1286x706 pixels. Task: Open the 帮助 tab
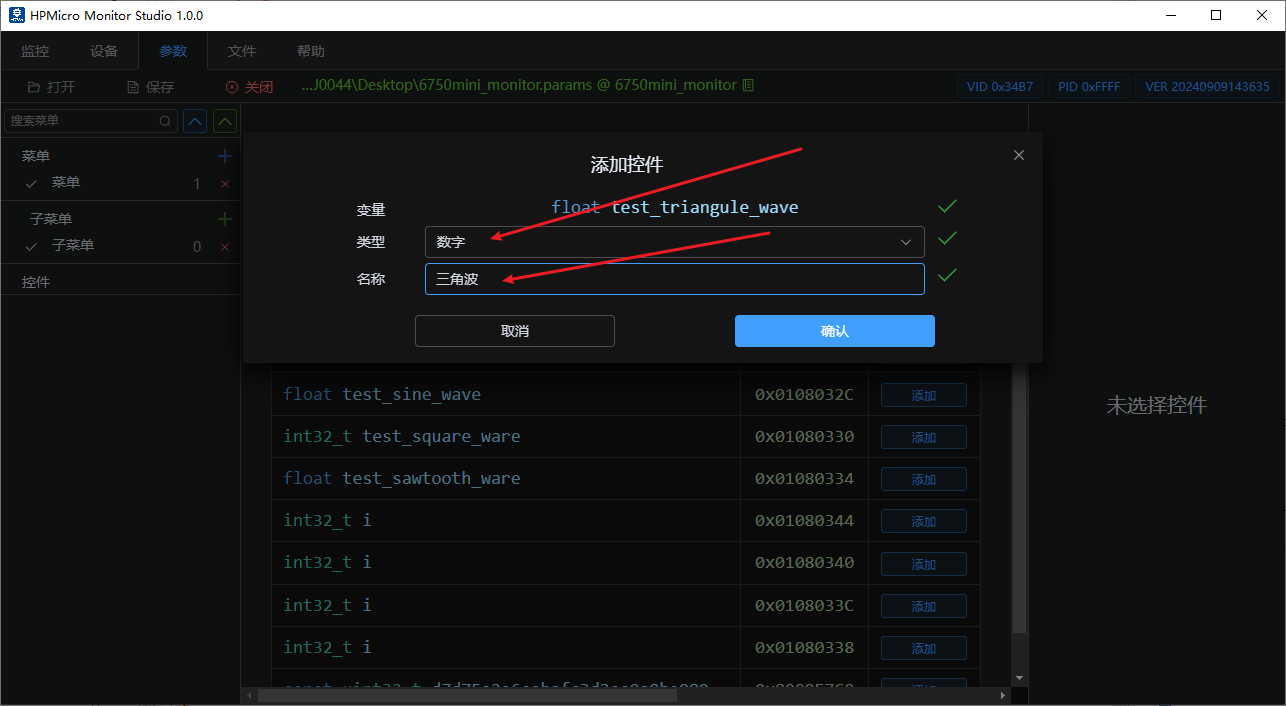pos(311,51)
